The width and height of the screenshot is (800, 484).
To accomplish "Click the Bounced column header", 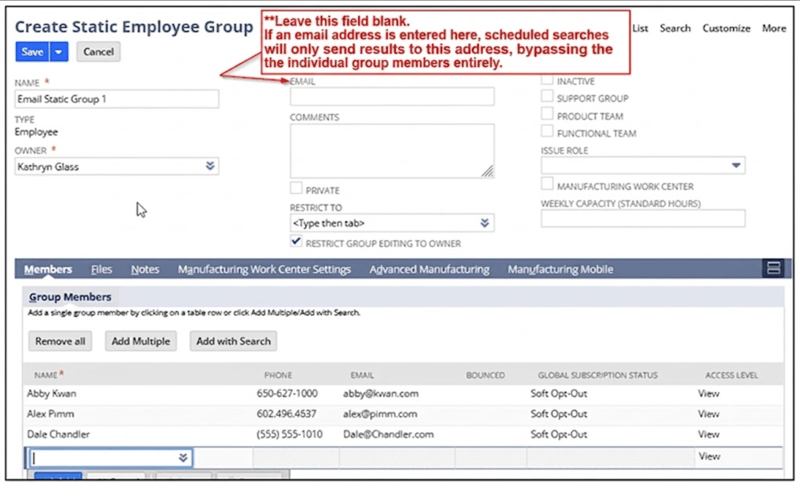I will pos(485,375).
